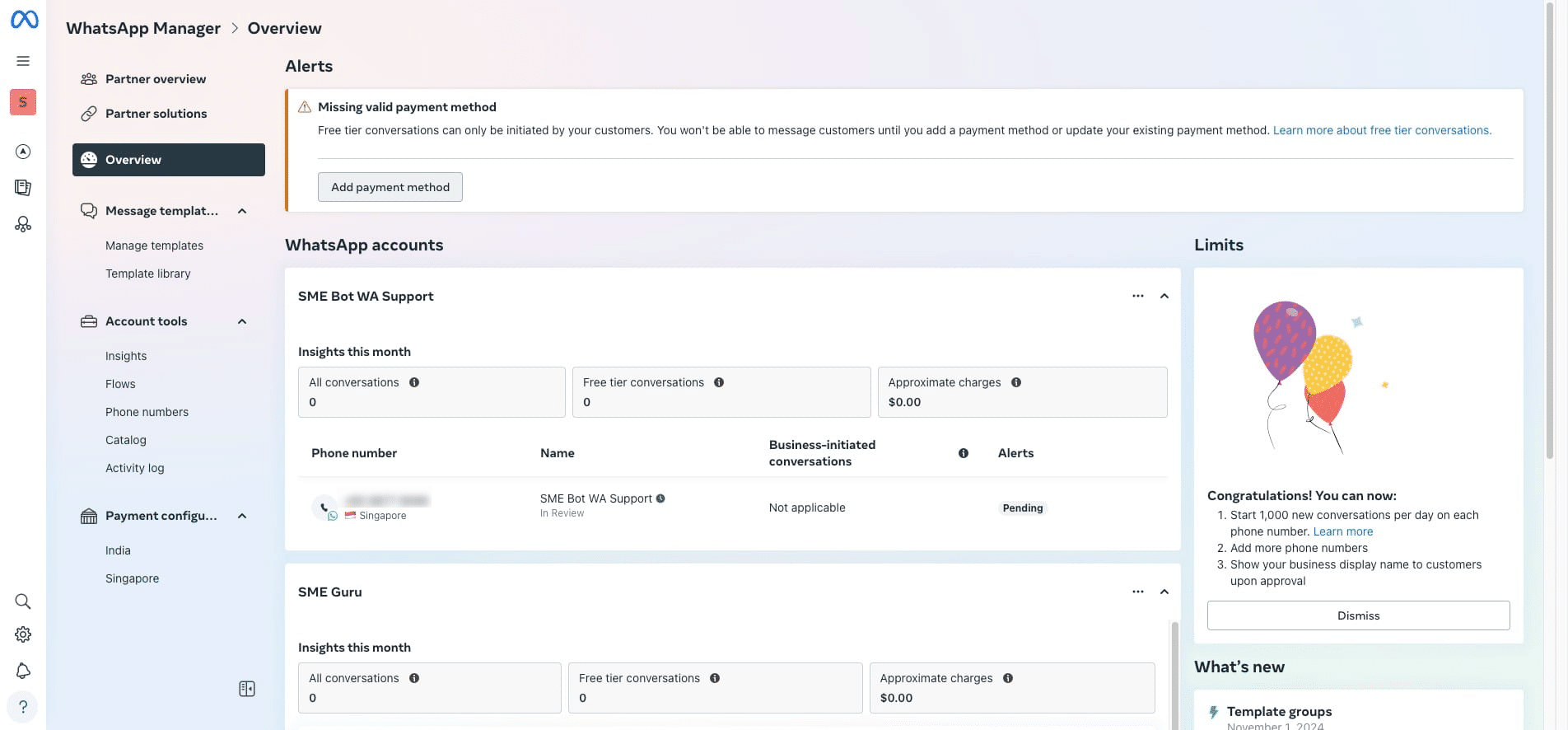Go to Manage templates
The image size is (1568, 730).
coord(154,246)
